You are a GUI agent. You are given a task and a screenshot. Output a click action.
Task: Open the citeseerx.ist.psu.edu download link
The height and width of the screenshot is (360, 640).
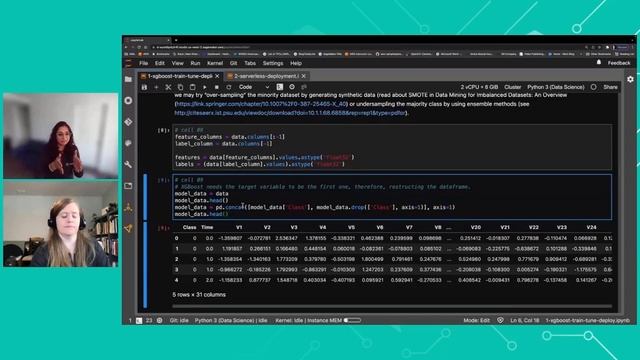[291, 113]
